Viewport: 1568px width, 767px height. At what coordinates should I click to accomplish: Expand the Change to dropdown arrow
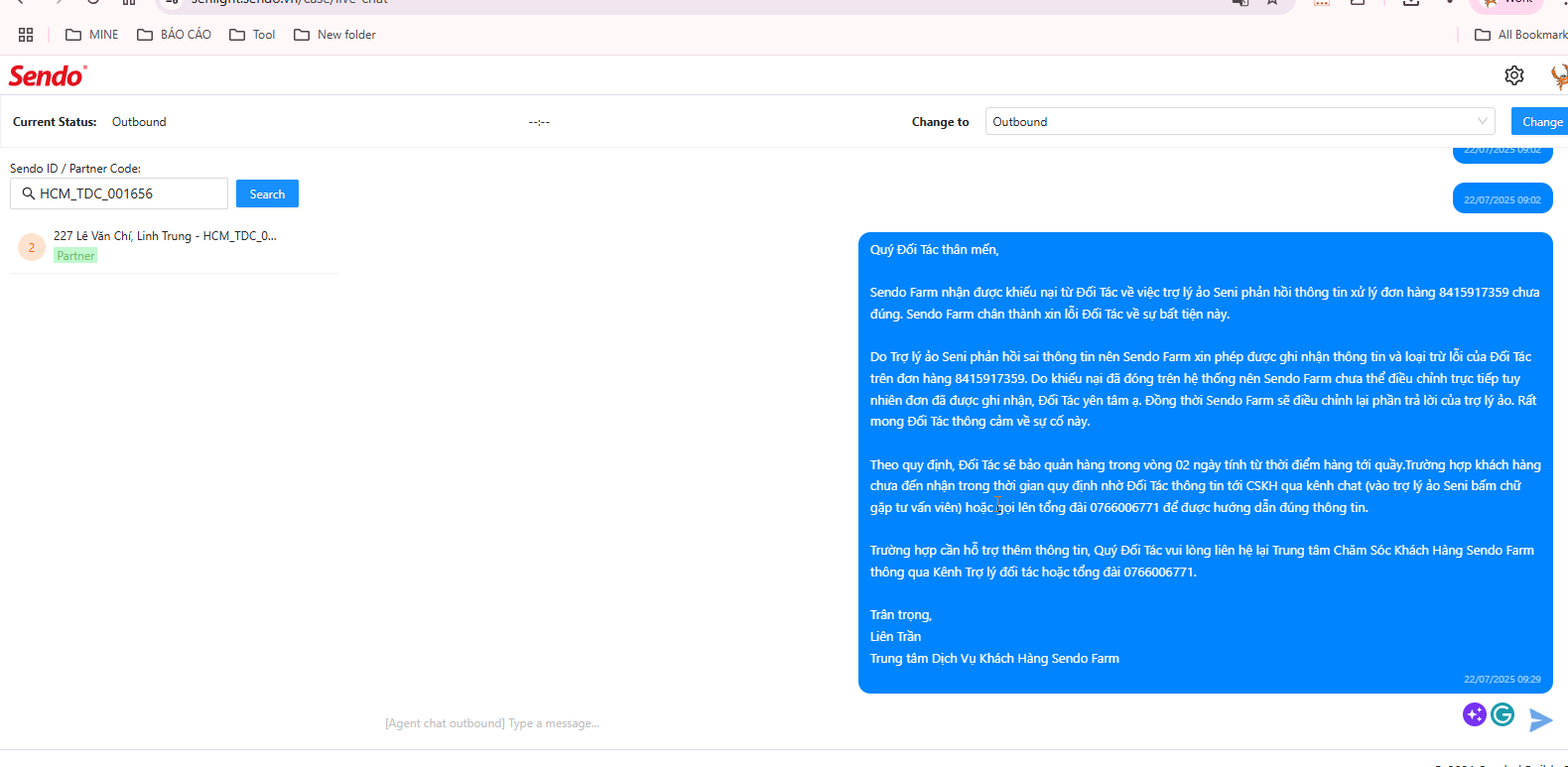[1483, 121]
